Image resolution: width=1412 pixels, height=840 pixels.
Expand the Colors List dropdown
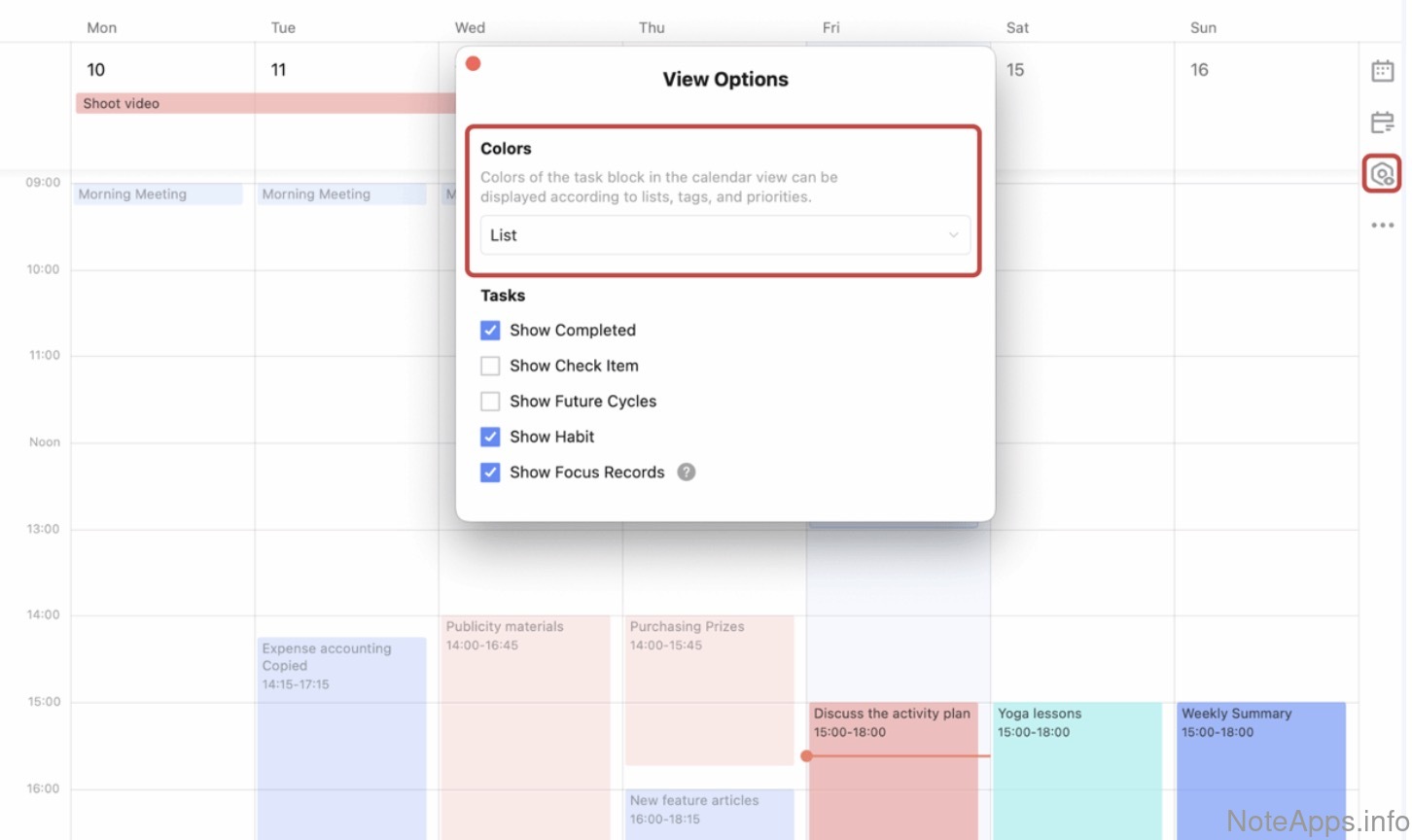click(x=724, y=235)
